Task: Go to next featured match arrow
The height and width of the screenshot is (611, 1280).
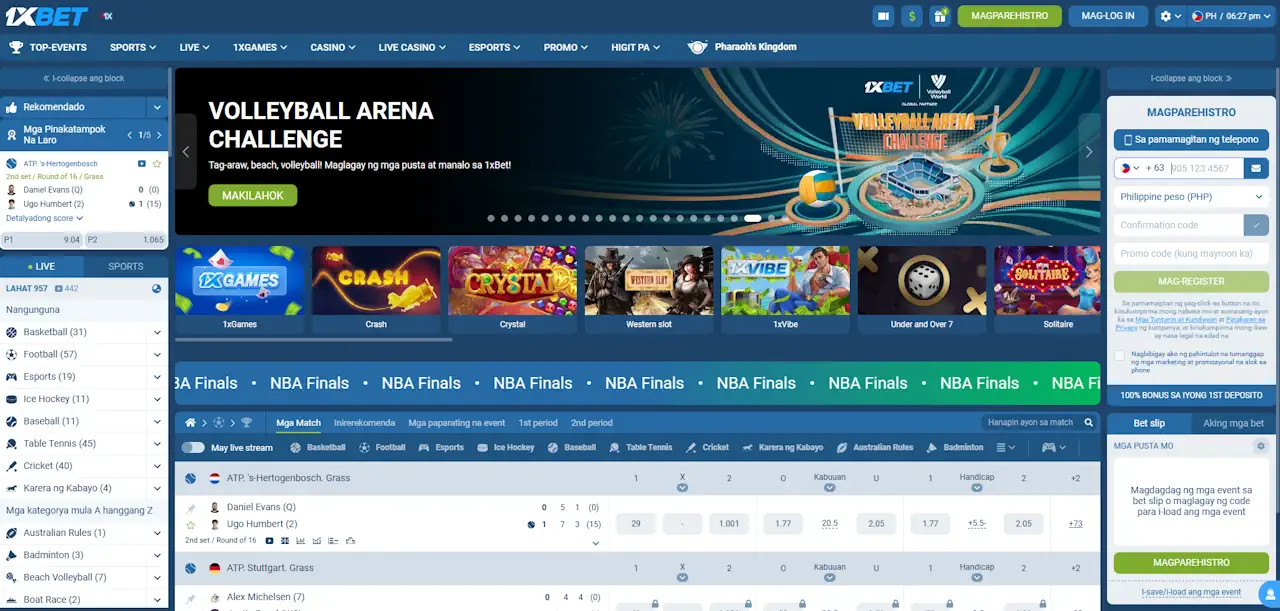Action: tap(159, 135)
